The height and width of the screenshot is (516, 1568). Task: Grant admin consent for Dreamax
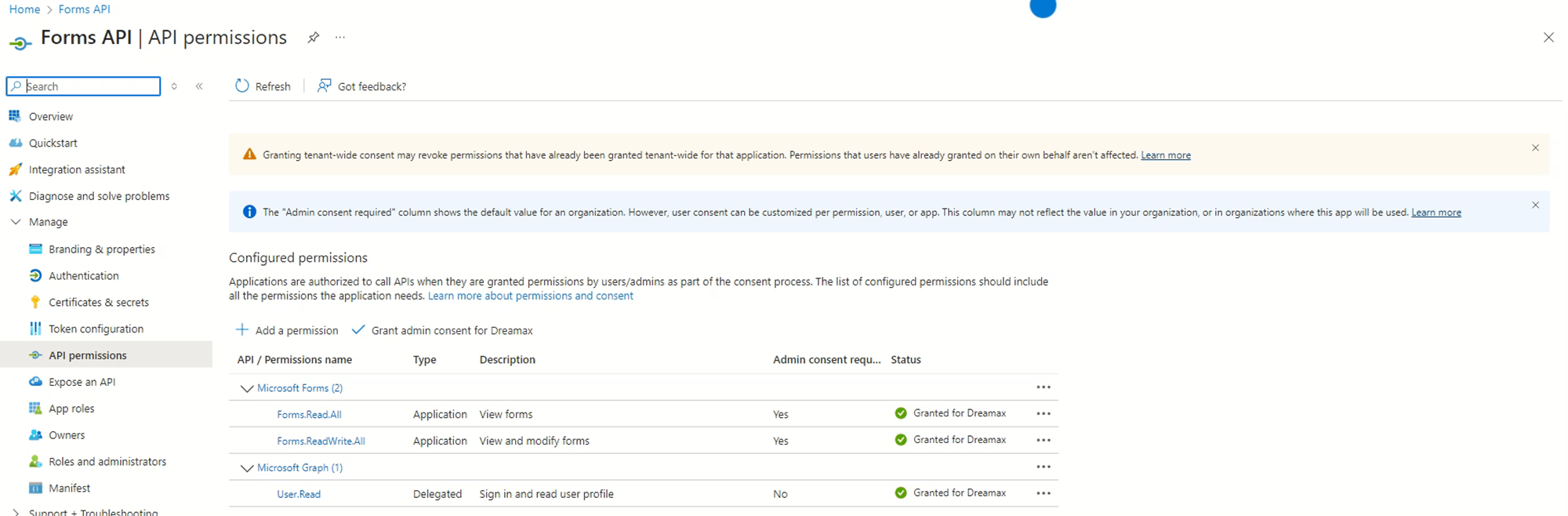443,330
